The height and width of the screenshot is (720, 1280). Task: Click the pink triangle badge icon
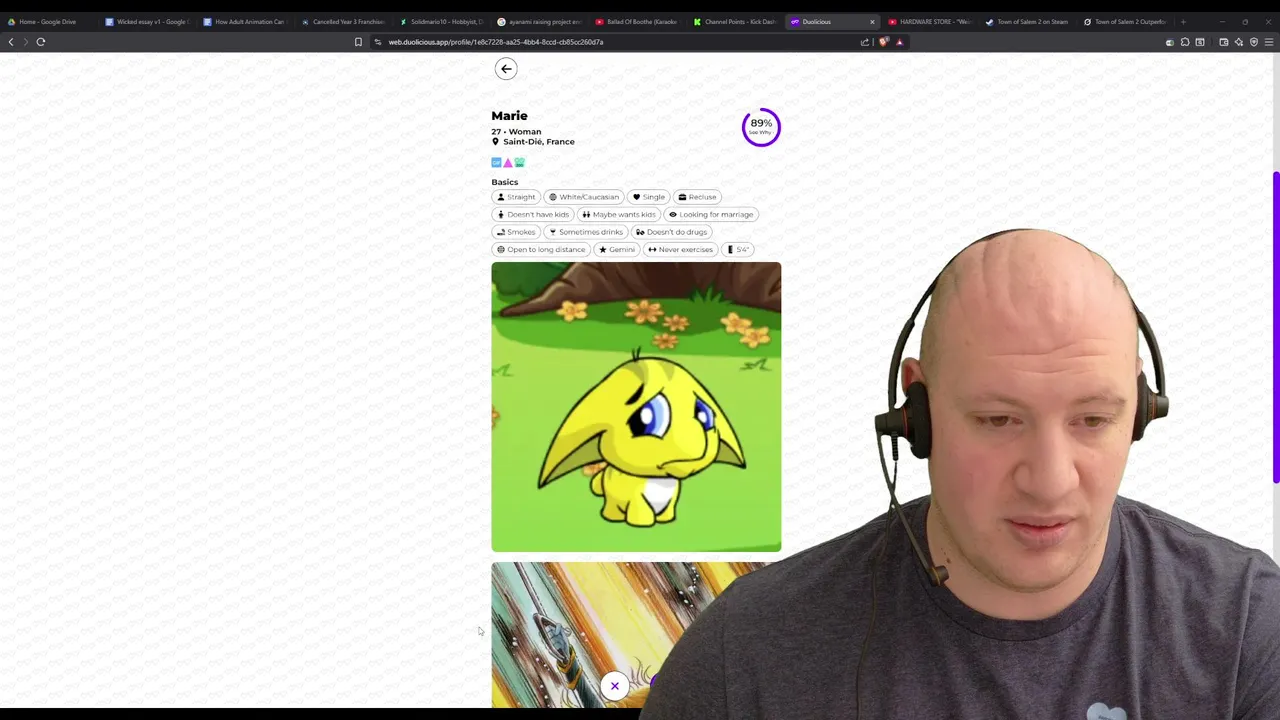tap(508, 162)
